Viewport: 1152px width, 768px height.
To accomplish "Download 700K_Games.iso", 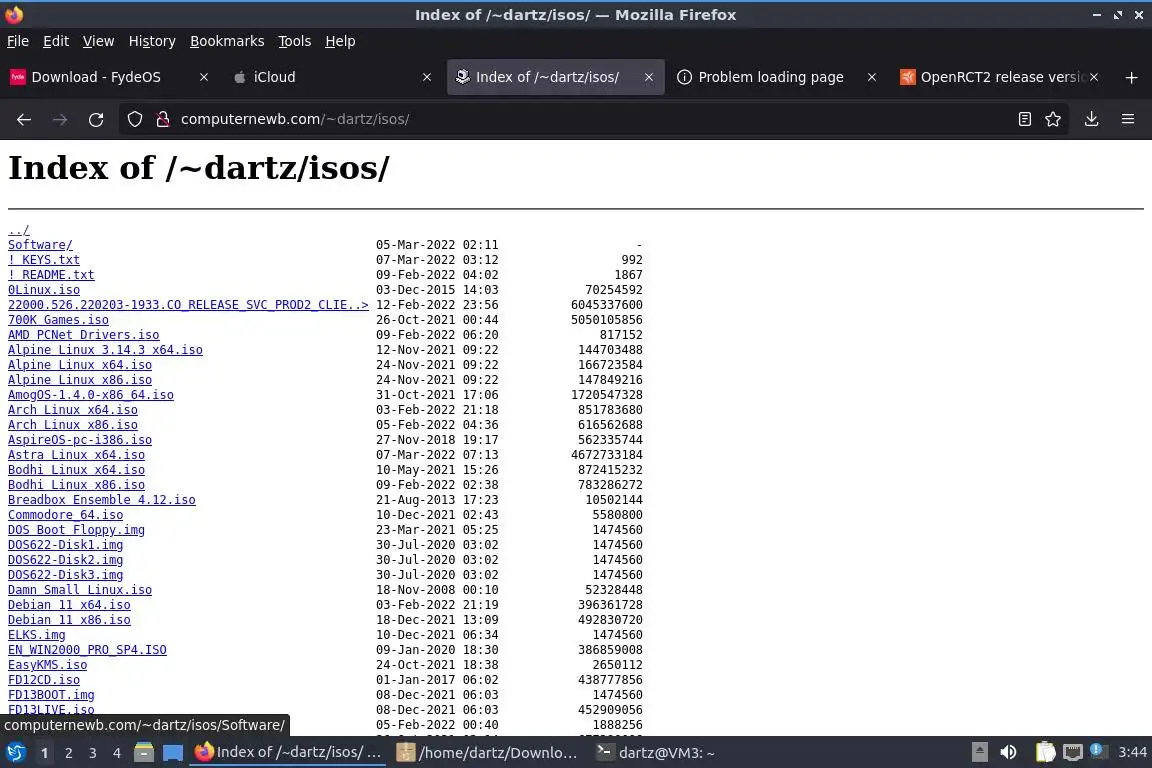I will [x=58, y=320].
